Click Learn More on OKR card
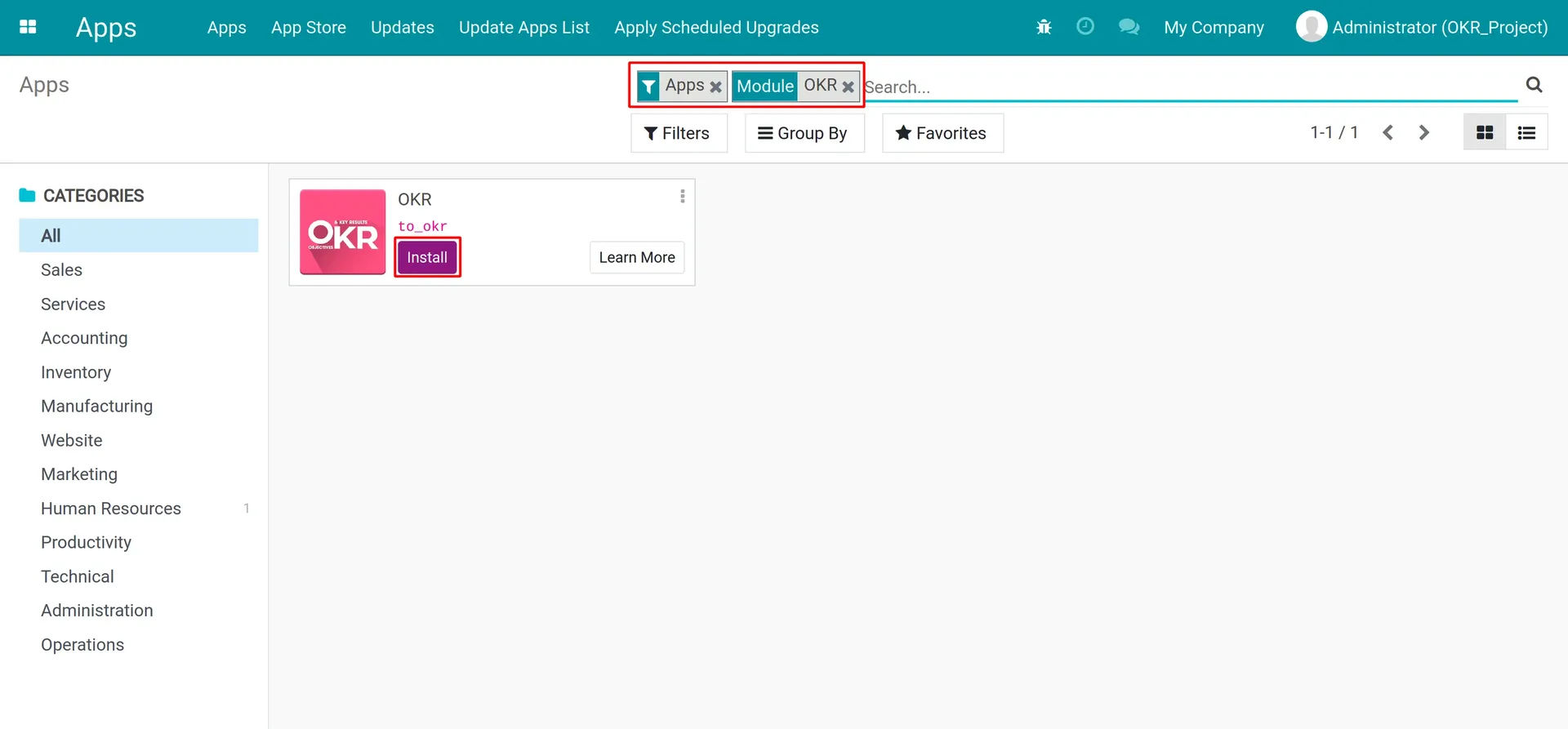Screen dimensions: 1568x729 pyautogui.click(x=637, y=257)
